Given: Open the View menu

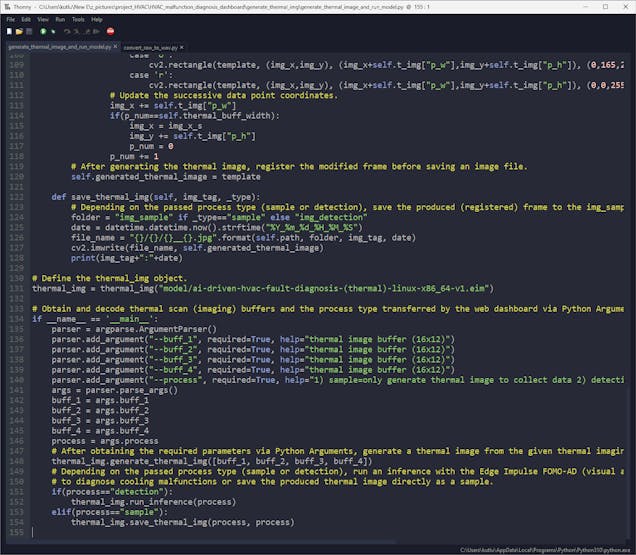Looking at the screenshot, I should tap(44, 19).
